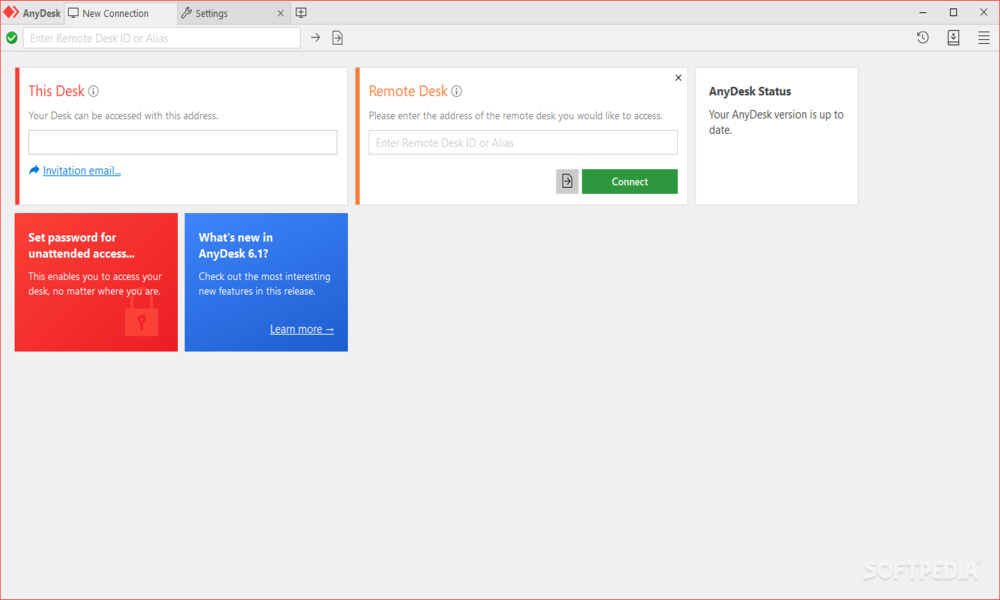Switch to the New Connection tab

(115, 14)
